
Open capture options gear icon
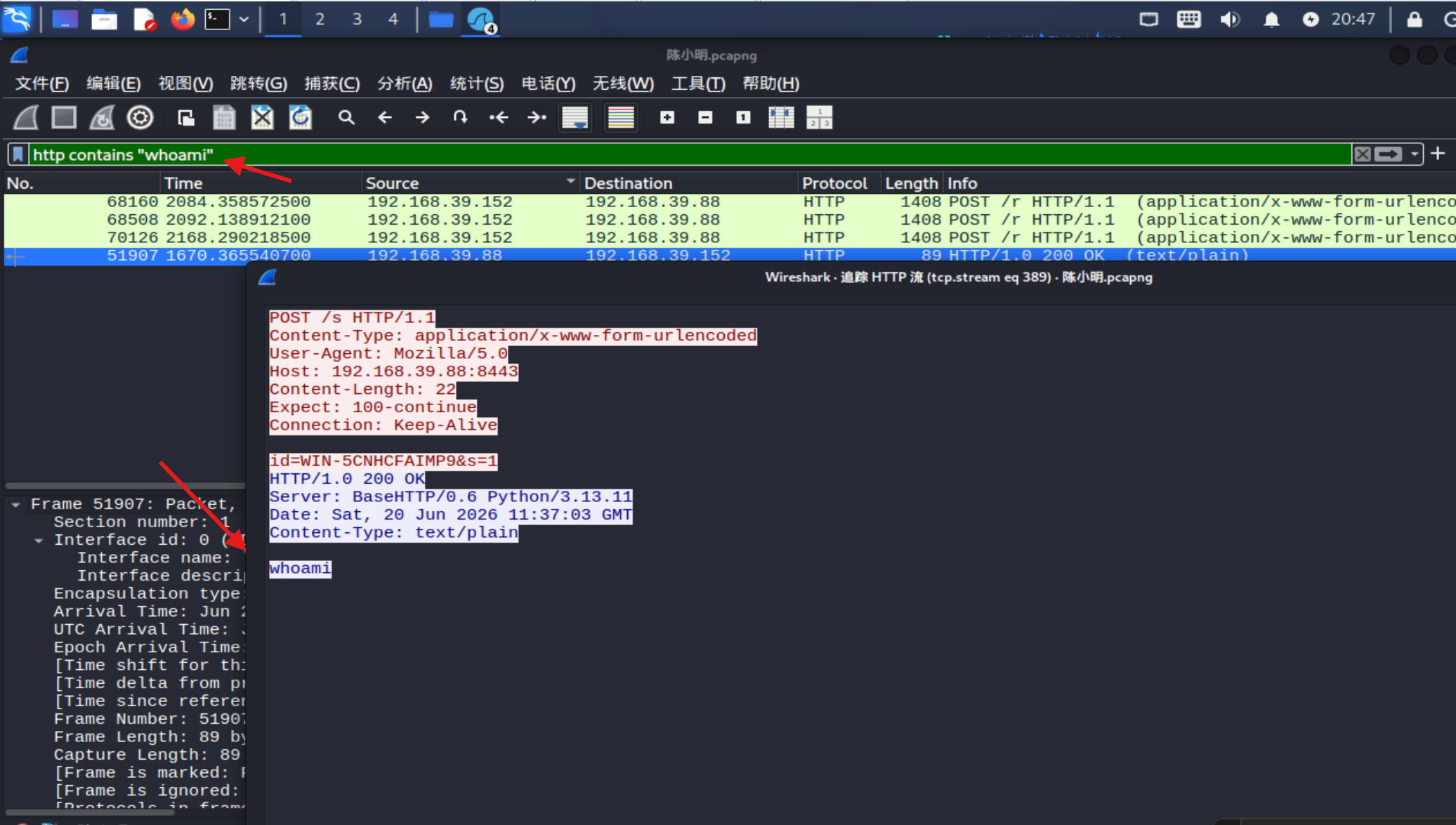click(x=140, y=117)
